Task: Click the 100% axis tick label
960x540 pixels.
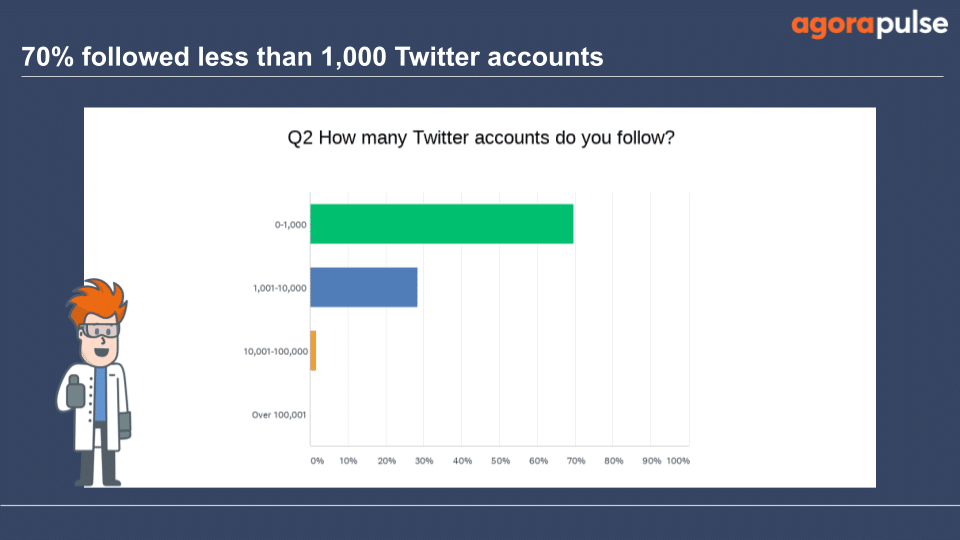Action: 678,460
